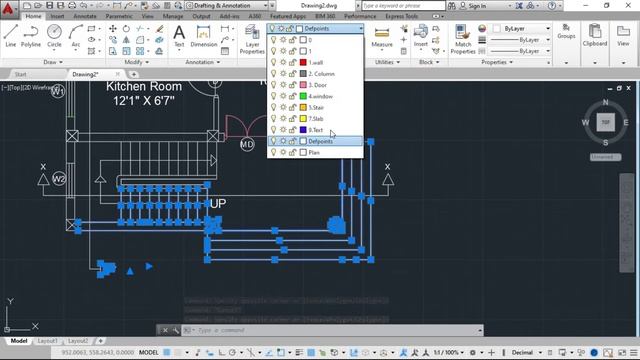Lock the 7.Slab layer with padlock icon

click(292, 118)
